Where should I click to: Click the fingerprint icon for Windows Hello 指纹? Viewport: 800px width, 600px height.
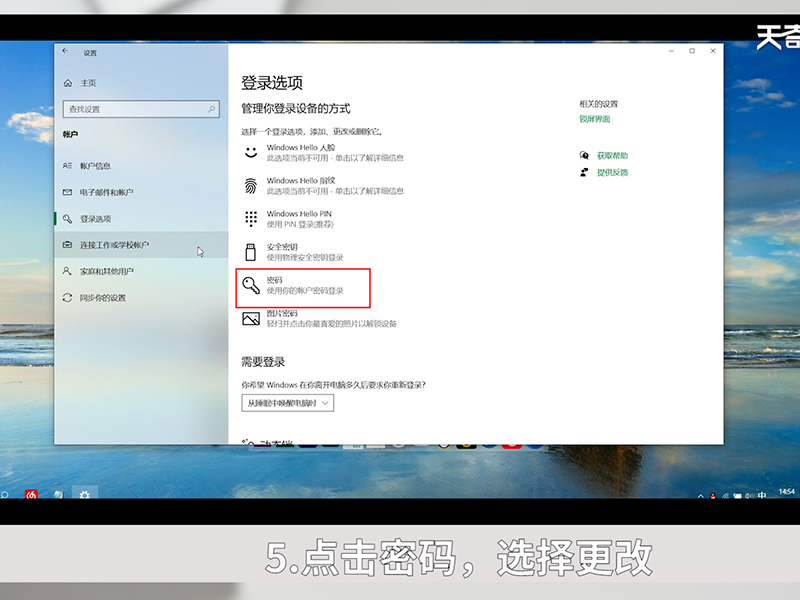(x=251, y=186)
